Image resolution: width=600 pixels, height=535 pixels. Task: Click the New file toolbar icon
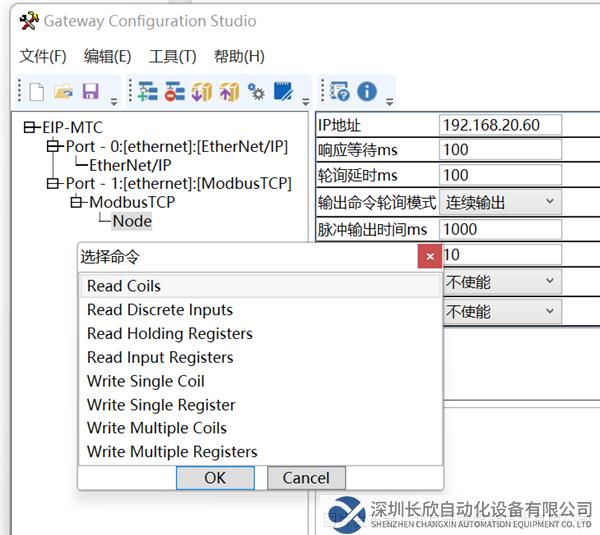click(36, 92)
